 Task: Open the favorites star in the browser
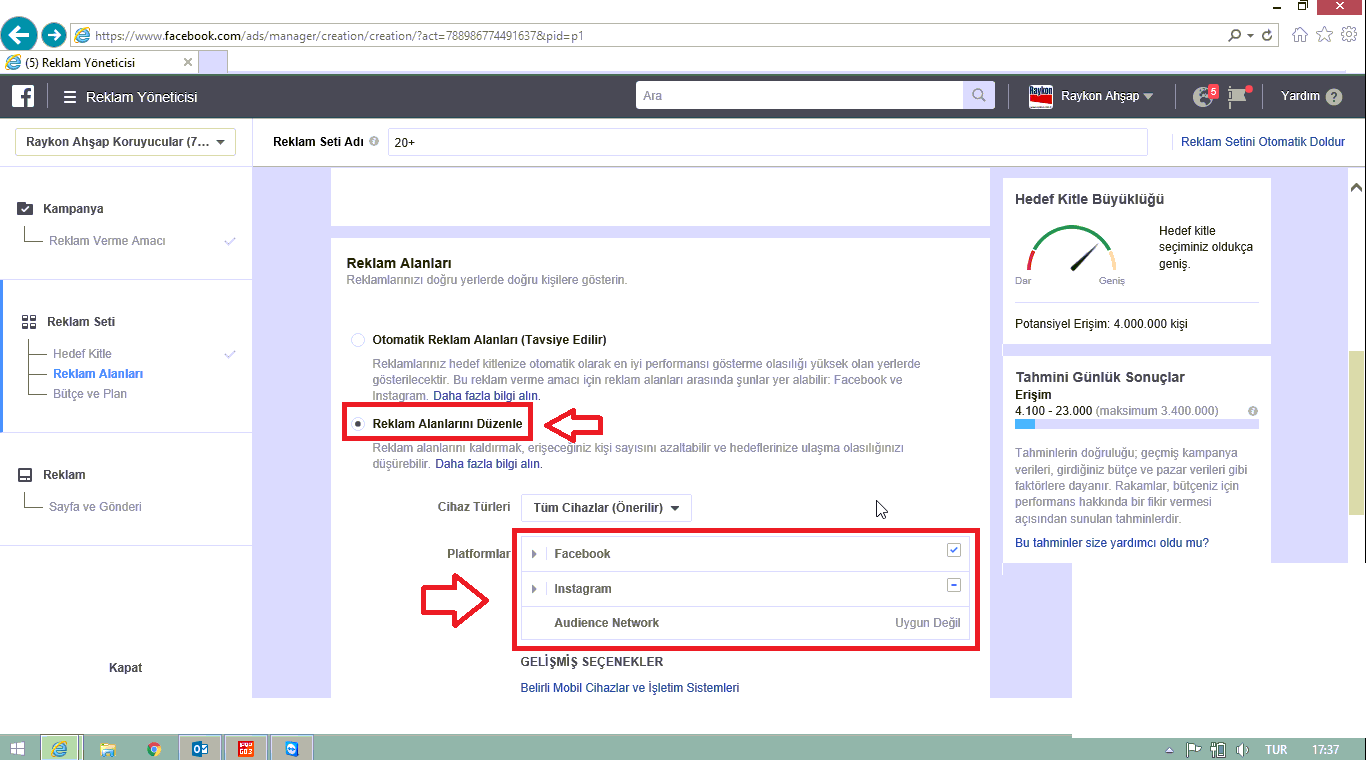coord(1324,35)
